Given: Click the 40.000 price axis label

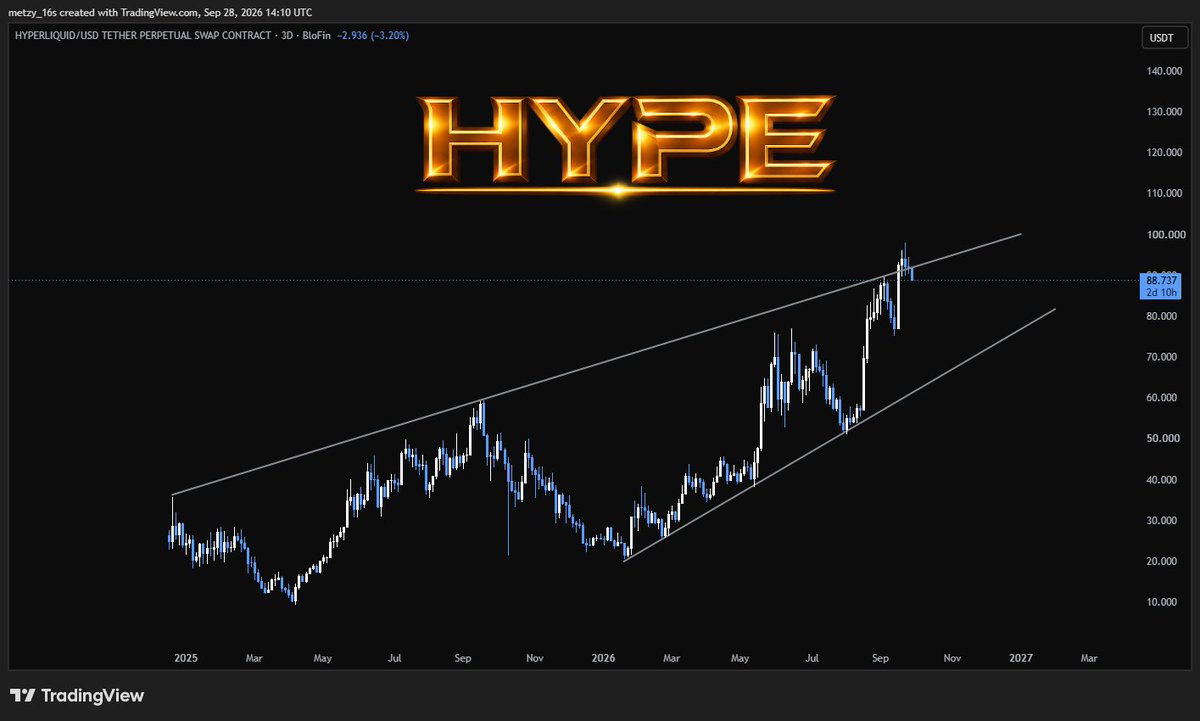Looking at the screenshot, I should 1160,480.
